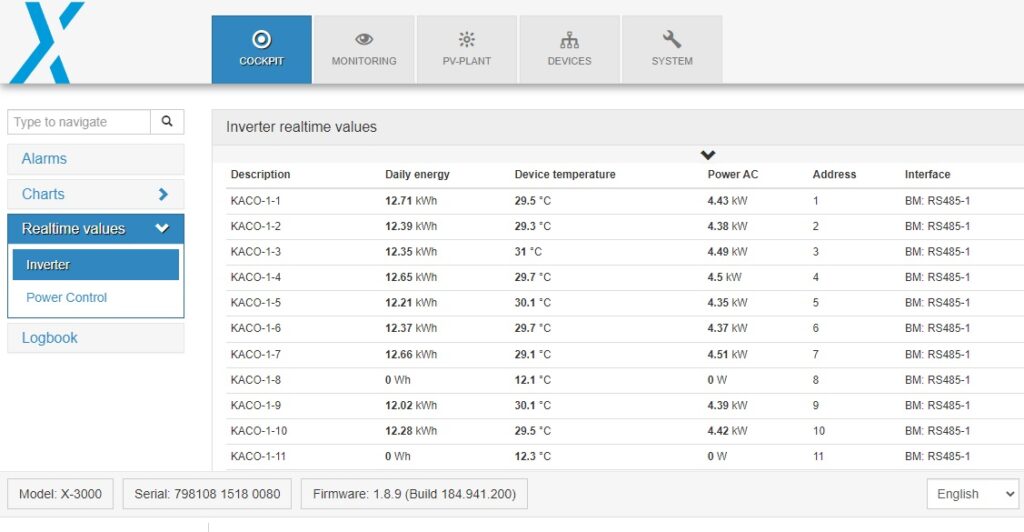Collapse Realtime values with its down chevron
This screenshot has height=532, width=1024.
162,228
